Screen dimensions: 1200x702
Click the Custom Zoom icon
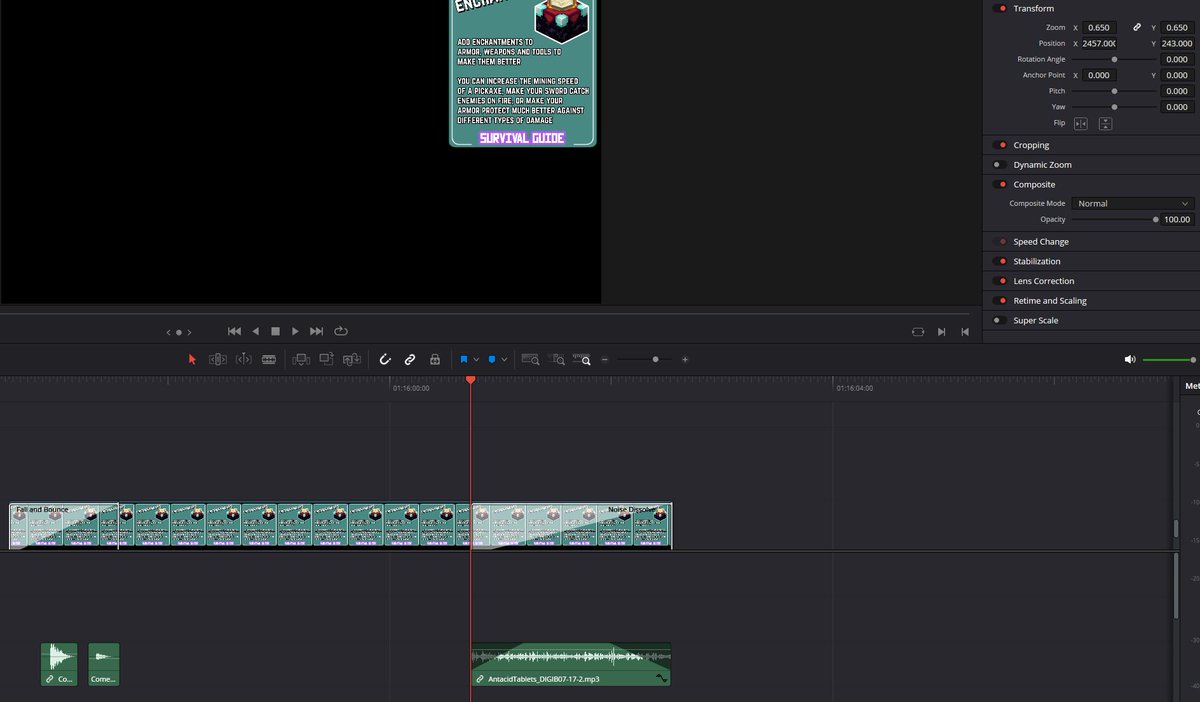(x=582, y=359)
